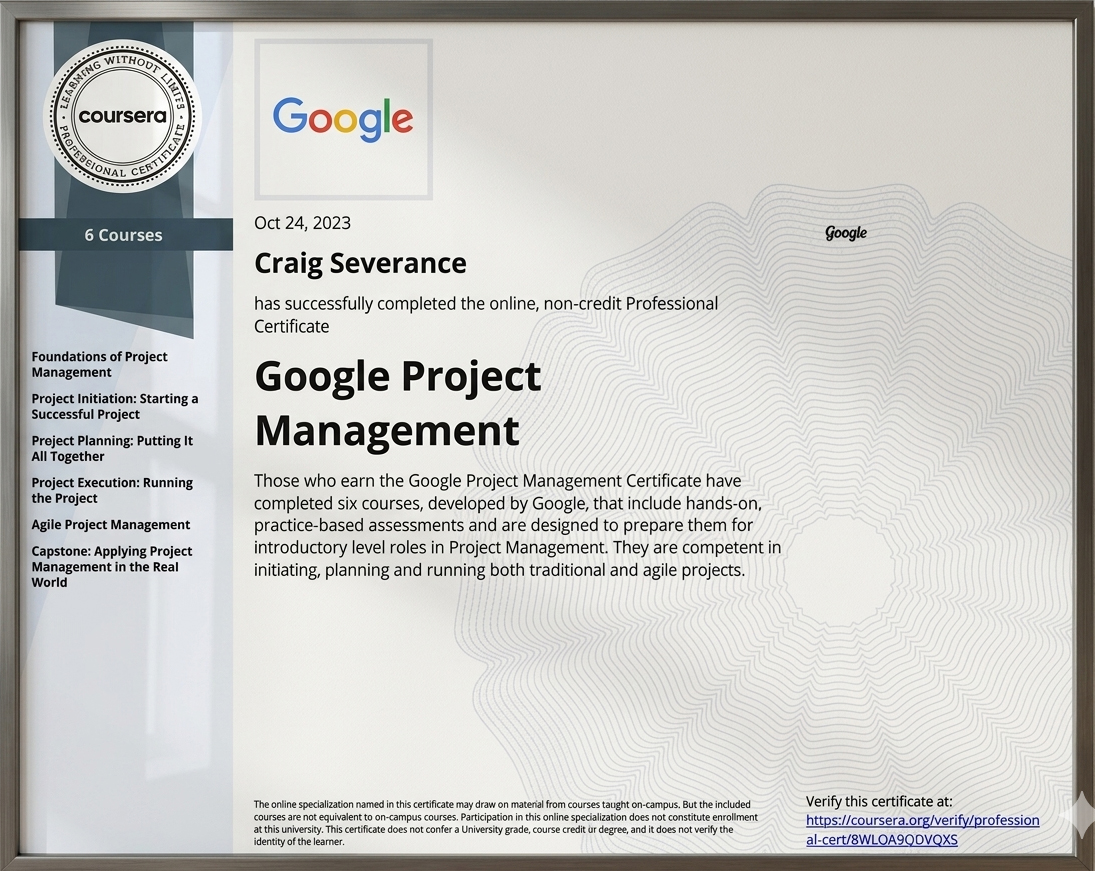
Task: Click the Coursera Professional Certificate seal
Action: point(123,116)
